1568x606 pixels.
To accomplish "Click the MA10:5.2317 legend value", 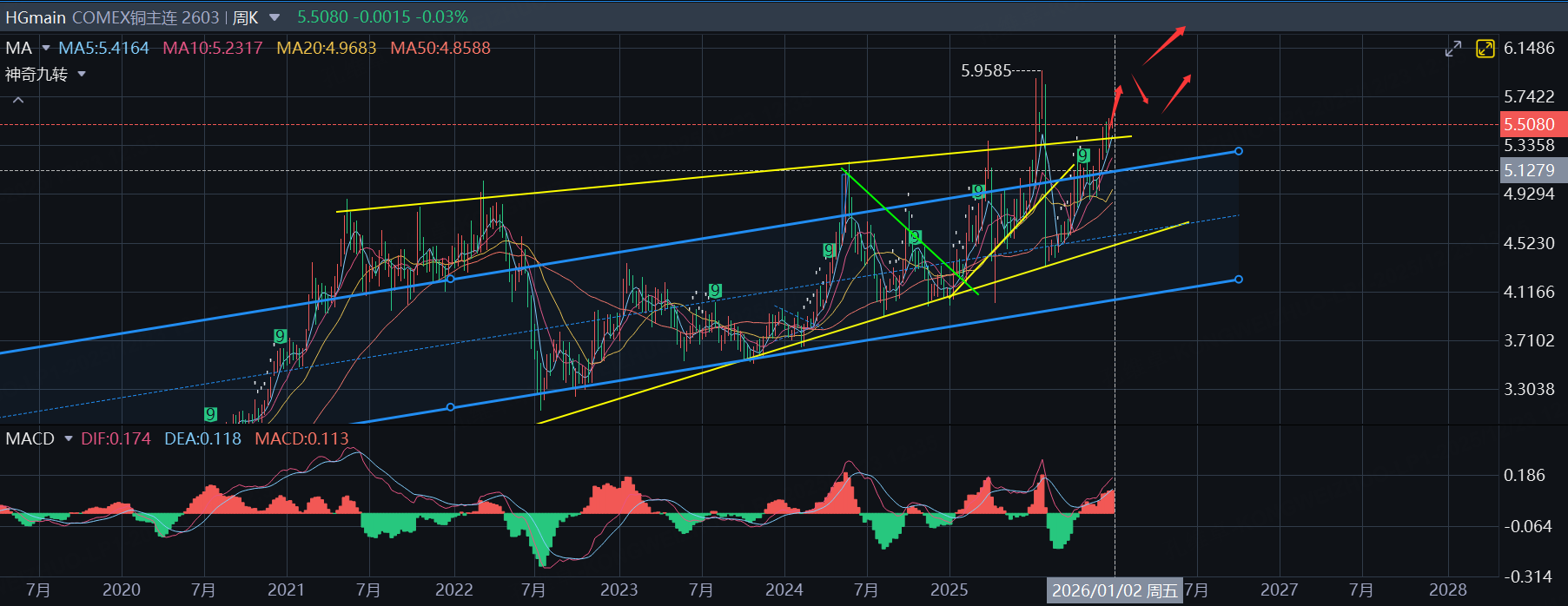I will [x=213, y=48].
